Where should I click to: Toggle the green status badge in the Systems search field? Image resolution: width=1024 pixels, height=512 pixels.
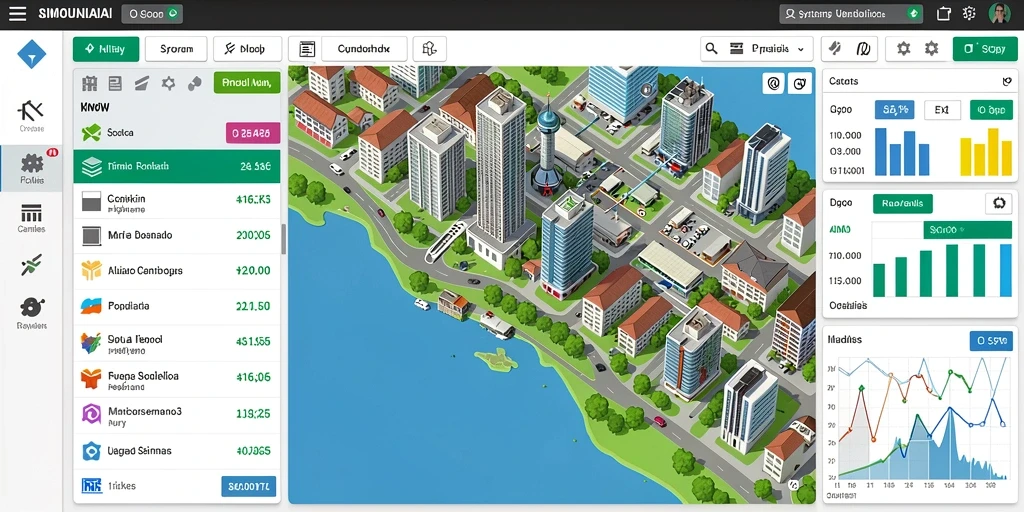pos(914,13)
